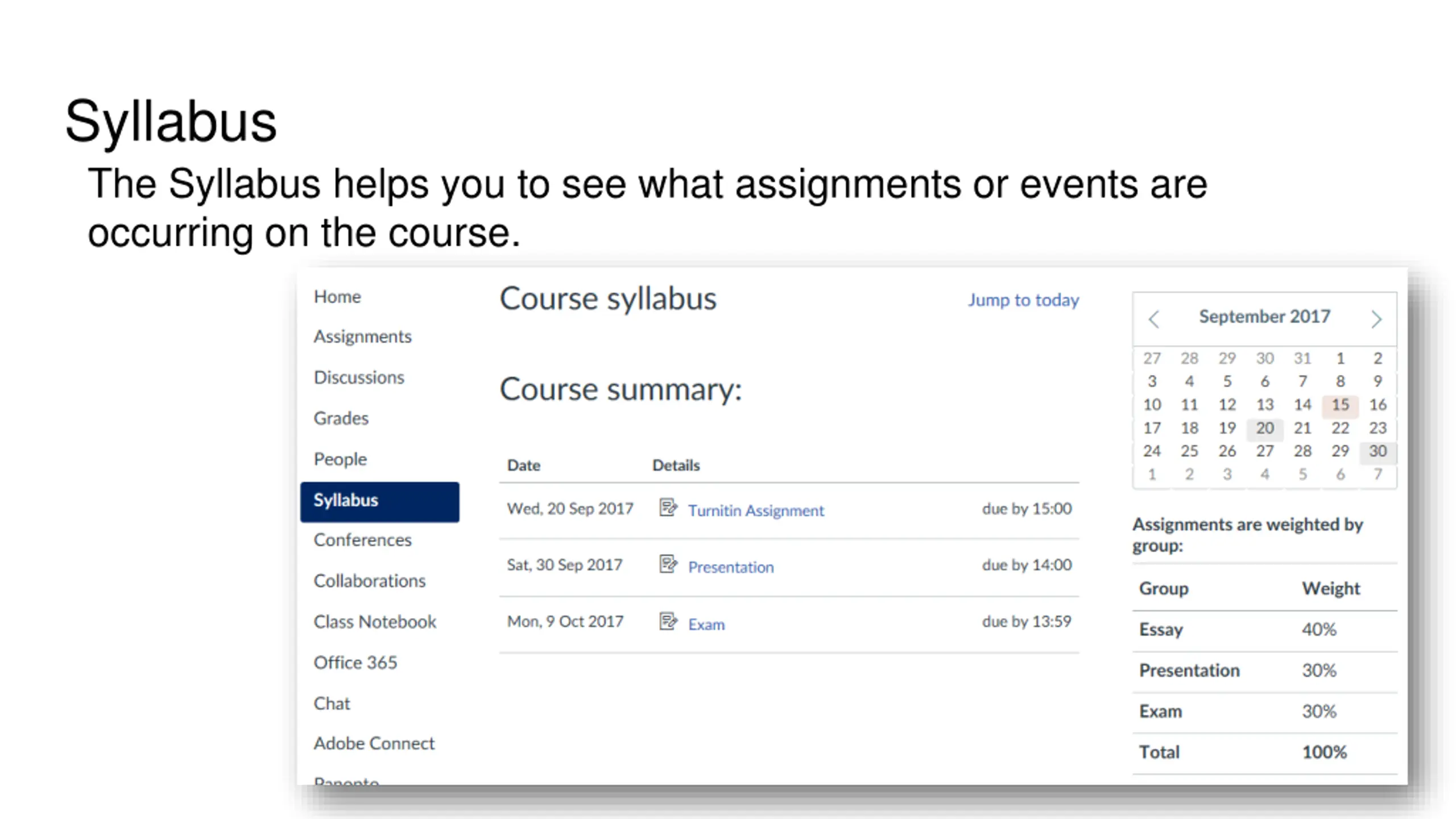Open the Presentation assignment link

pos(731,567)
